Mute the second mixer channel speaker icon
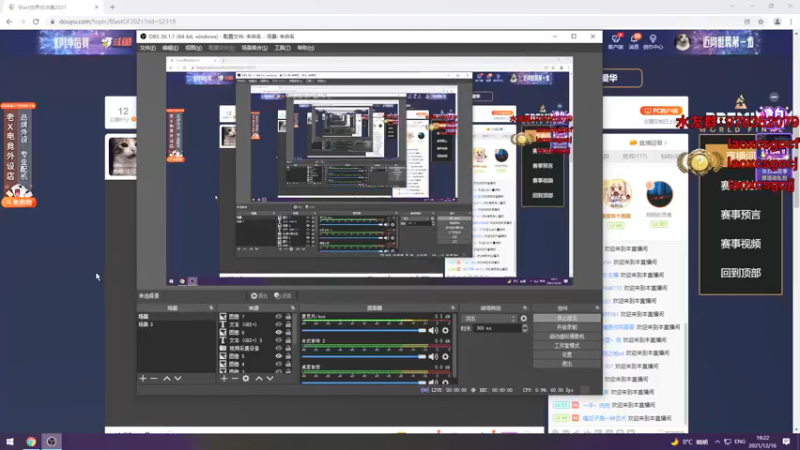The width and height of the screenshot is (800, 450). (433, 357)
